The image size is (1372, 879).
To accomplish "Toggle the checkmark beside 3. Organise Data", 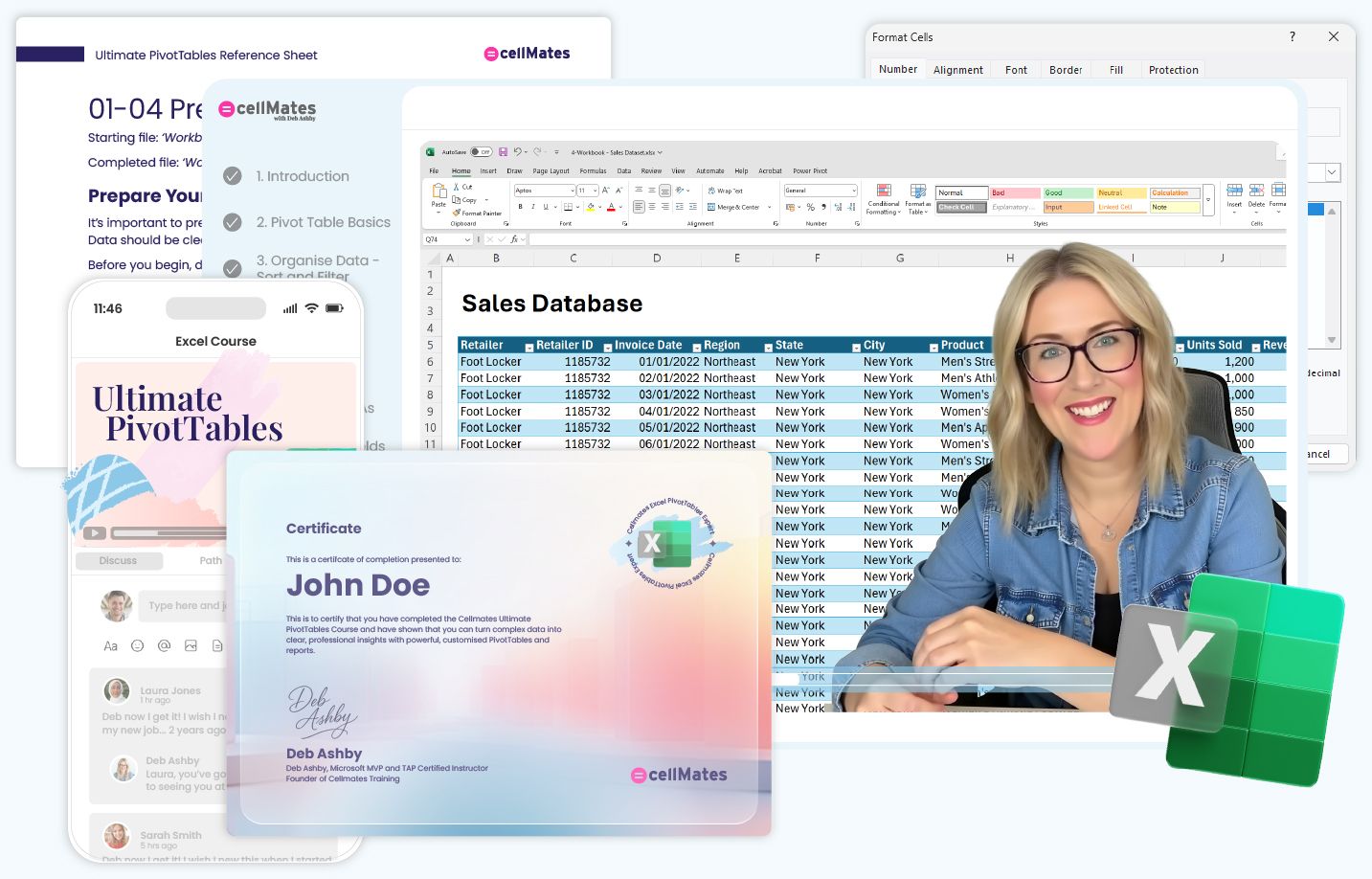I will pos(232,268).
